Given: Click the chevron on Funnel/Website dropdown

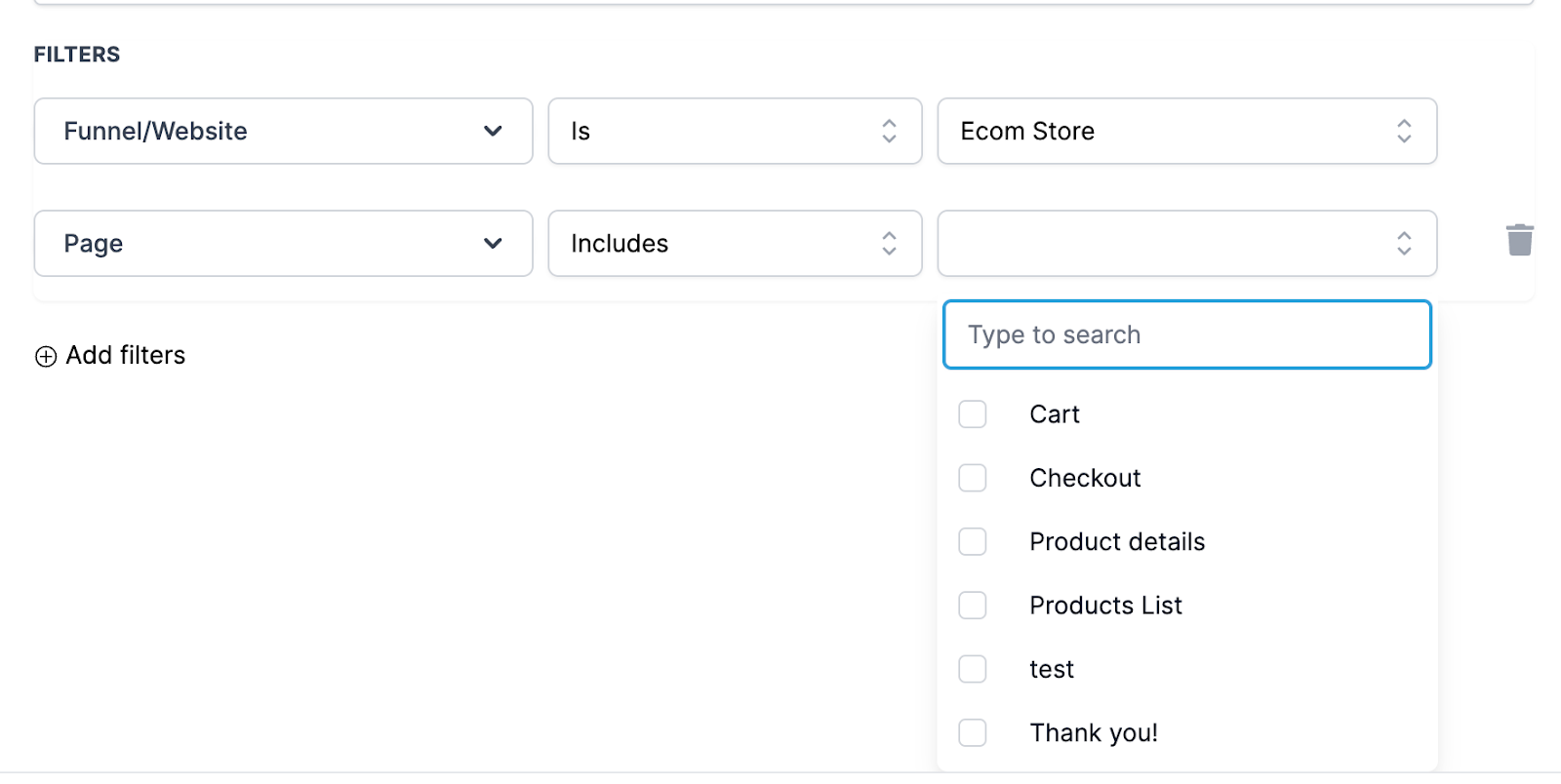Looking at the screenshot, I should [493, 131].
